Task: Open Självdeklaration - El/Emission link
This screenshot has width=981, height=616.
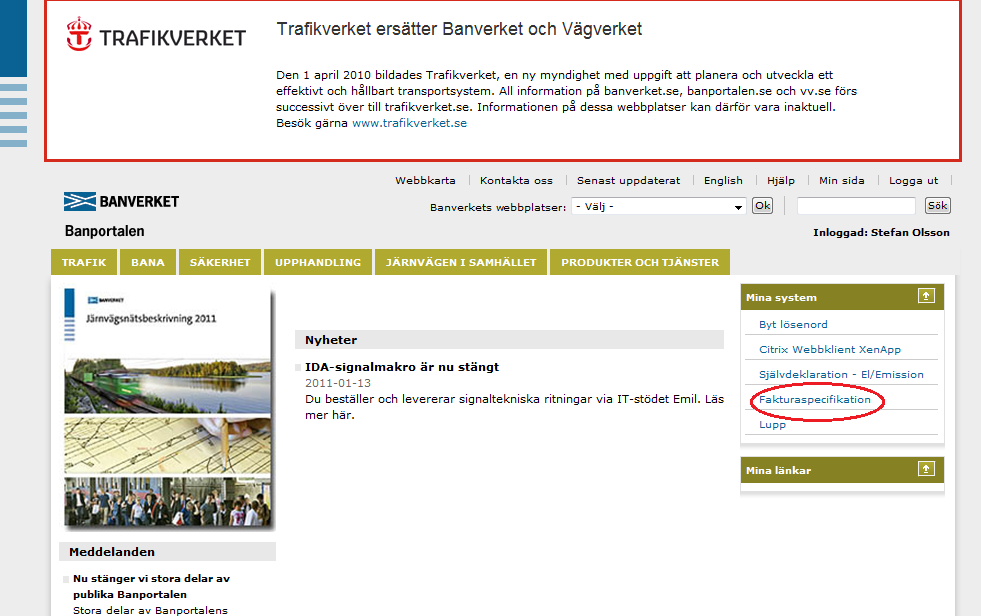Action: (x=841, y=374)
